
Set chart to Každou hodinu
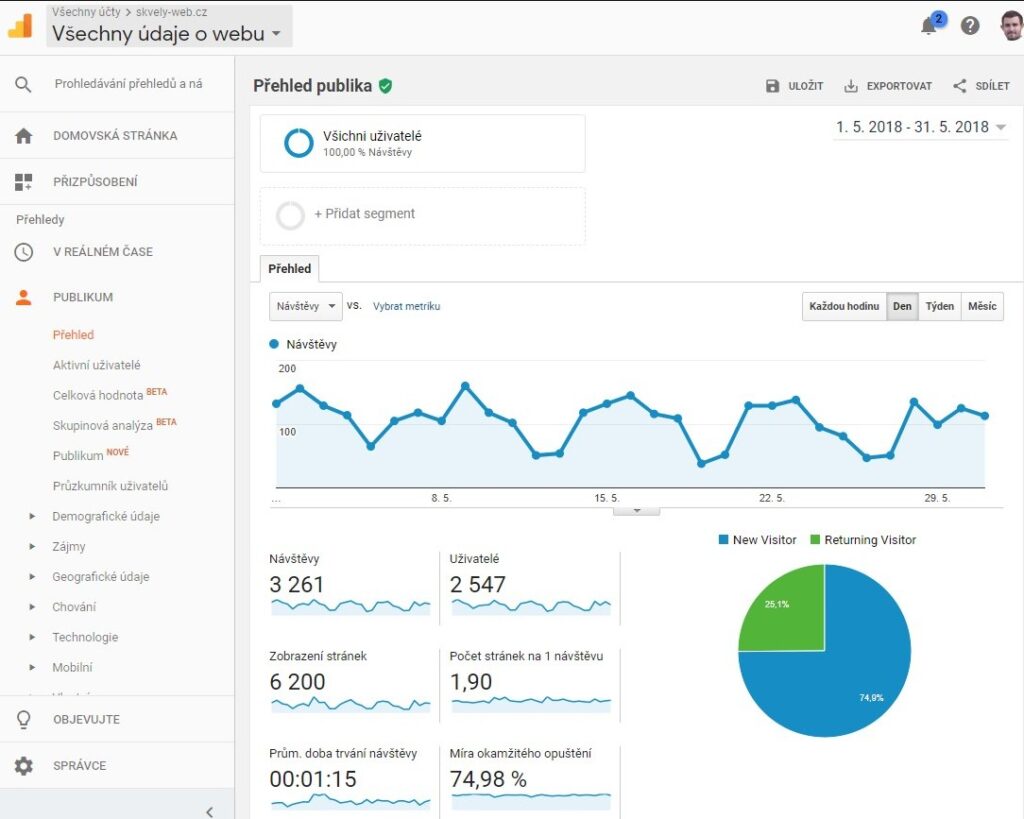(x=844, y=306)
